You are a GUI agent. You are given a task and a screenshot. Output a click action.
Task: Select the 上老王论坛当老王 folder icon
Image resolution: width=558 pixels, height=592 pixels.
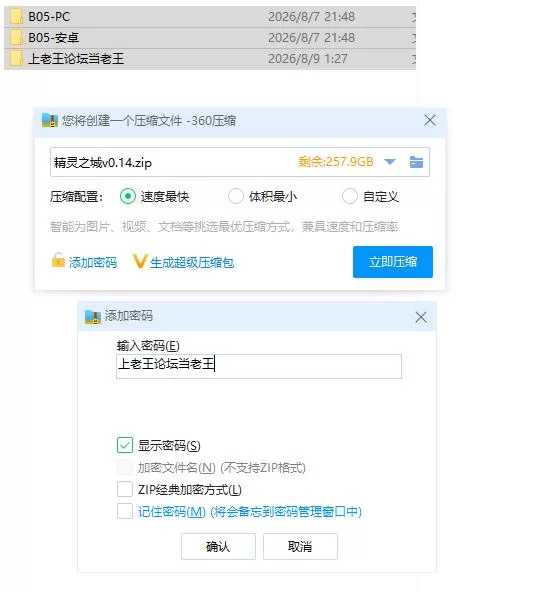pyautogui.click(x=16, y=59)
